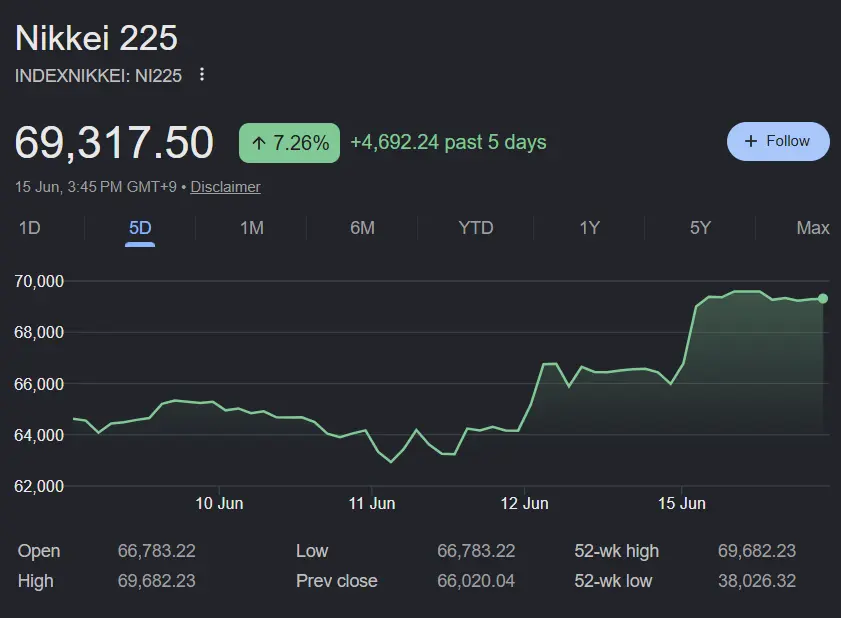Click the Low value 66,783.22
Viewport: 841px width, 618px height.
point(476,551)
